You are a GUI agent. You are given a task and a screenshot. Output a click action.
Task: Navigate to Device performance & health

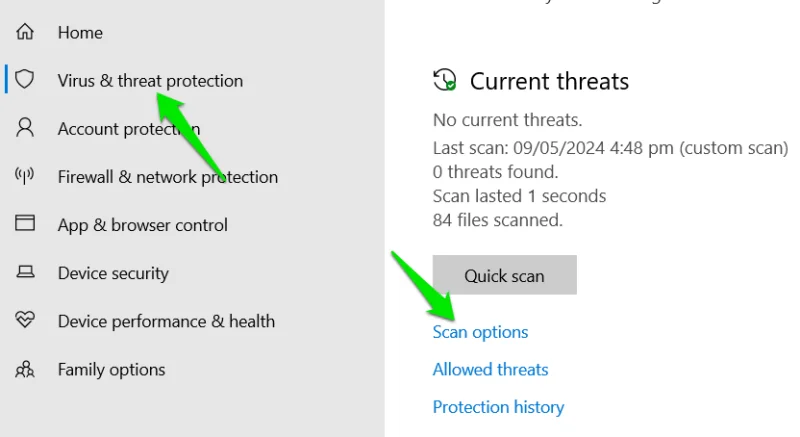tap(166, 321)
